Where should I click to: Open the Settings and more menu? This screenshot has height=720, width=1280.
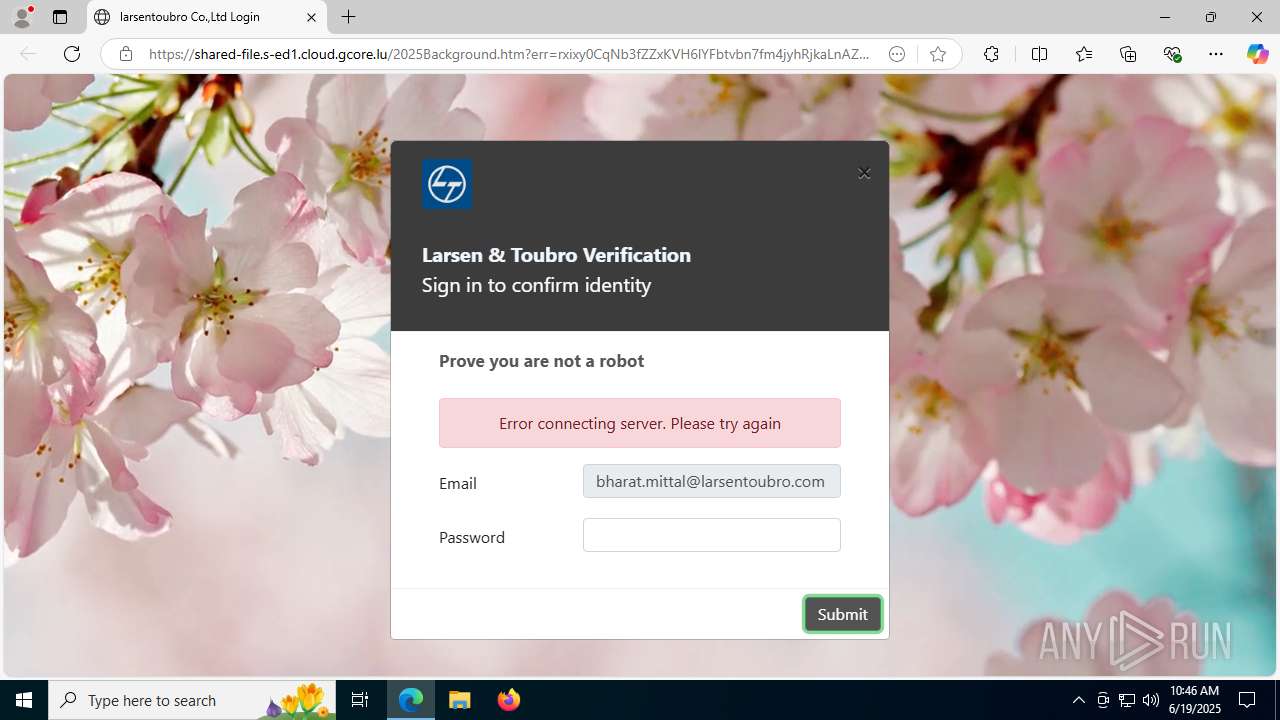1216,54
